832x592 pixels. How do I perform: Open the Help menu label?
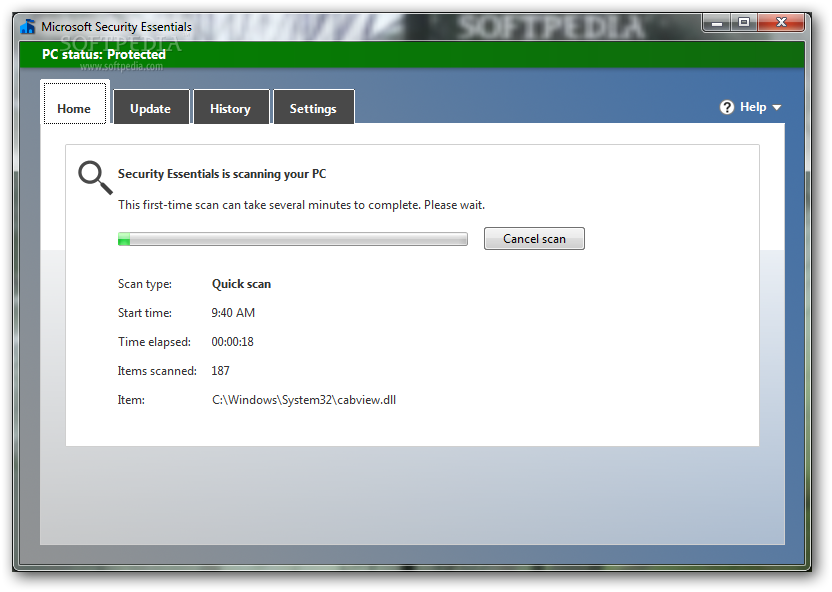pyautogui.click(x=753, y=107)
